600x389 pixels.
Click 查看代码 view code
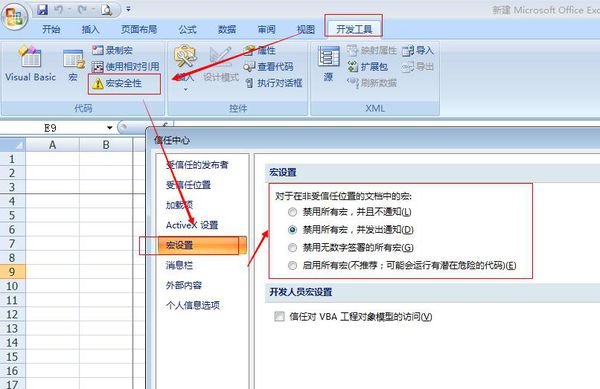pyautogui.click(x=269, y=67)
